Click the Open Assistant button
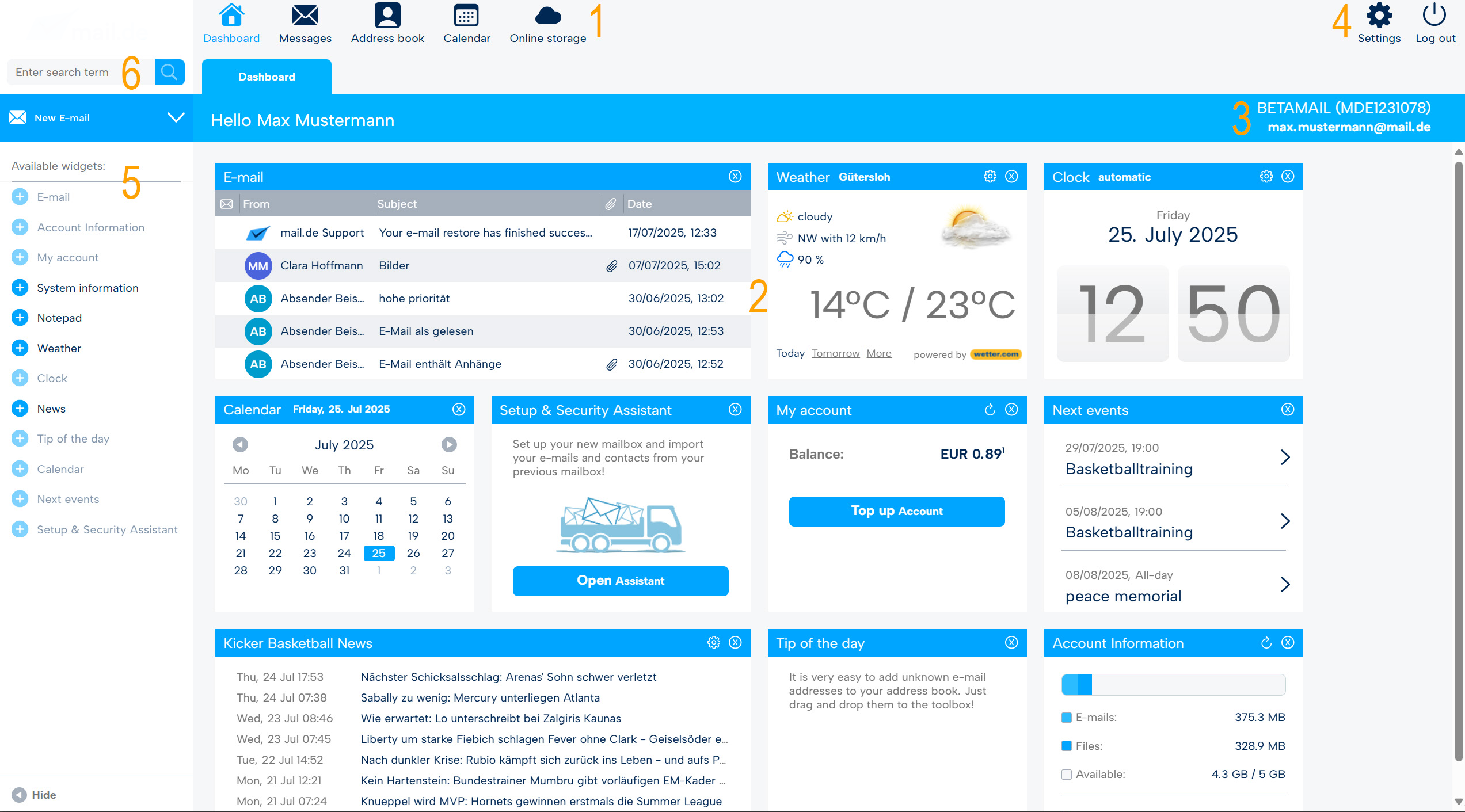This screenshot has height=812, width=1465. pyautogui.click(x=621, y=581)
